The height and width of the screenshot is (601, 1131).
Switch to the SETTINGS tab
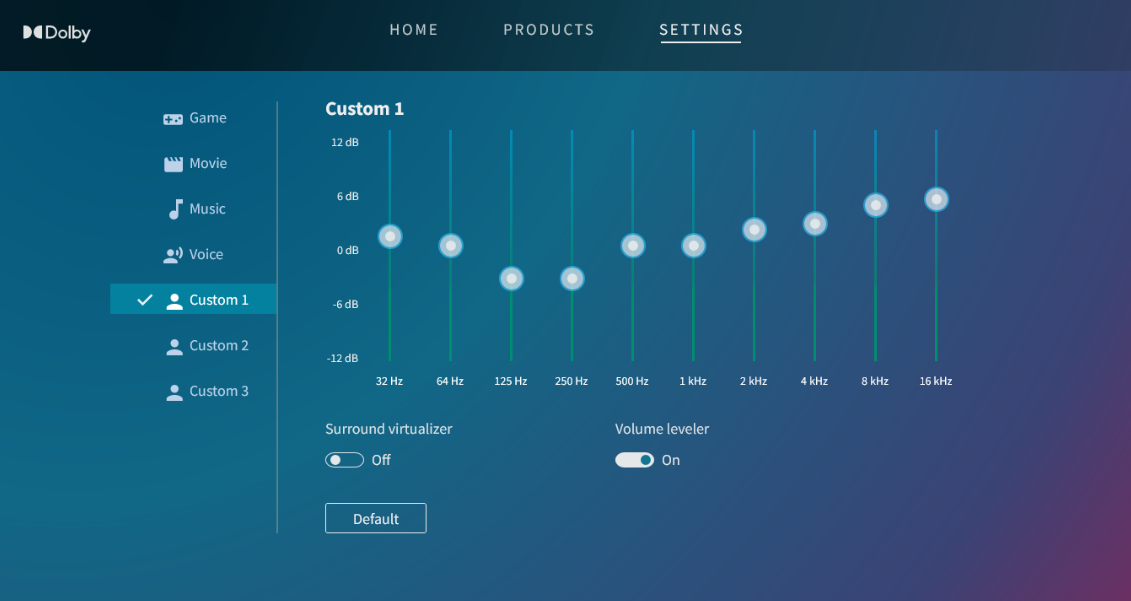coord(701,30)
